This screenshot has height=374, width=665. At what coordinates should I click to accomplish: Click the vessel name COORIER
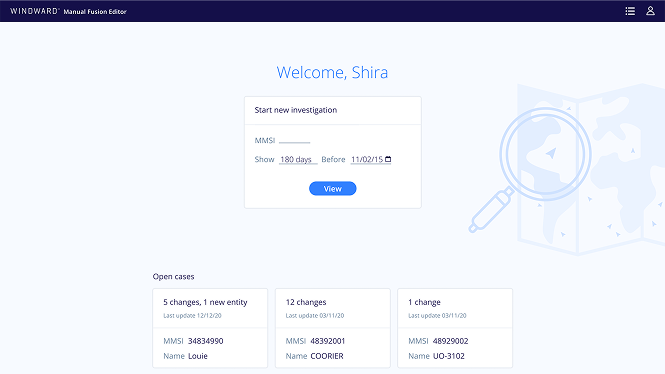[327, 356]
